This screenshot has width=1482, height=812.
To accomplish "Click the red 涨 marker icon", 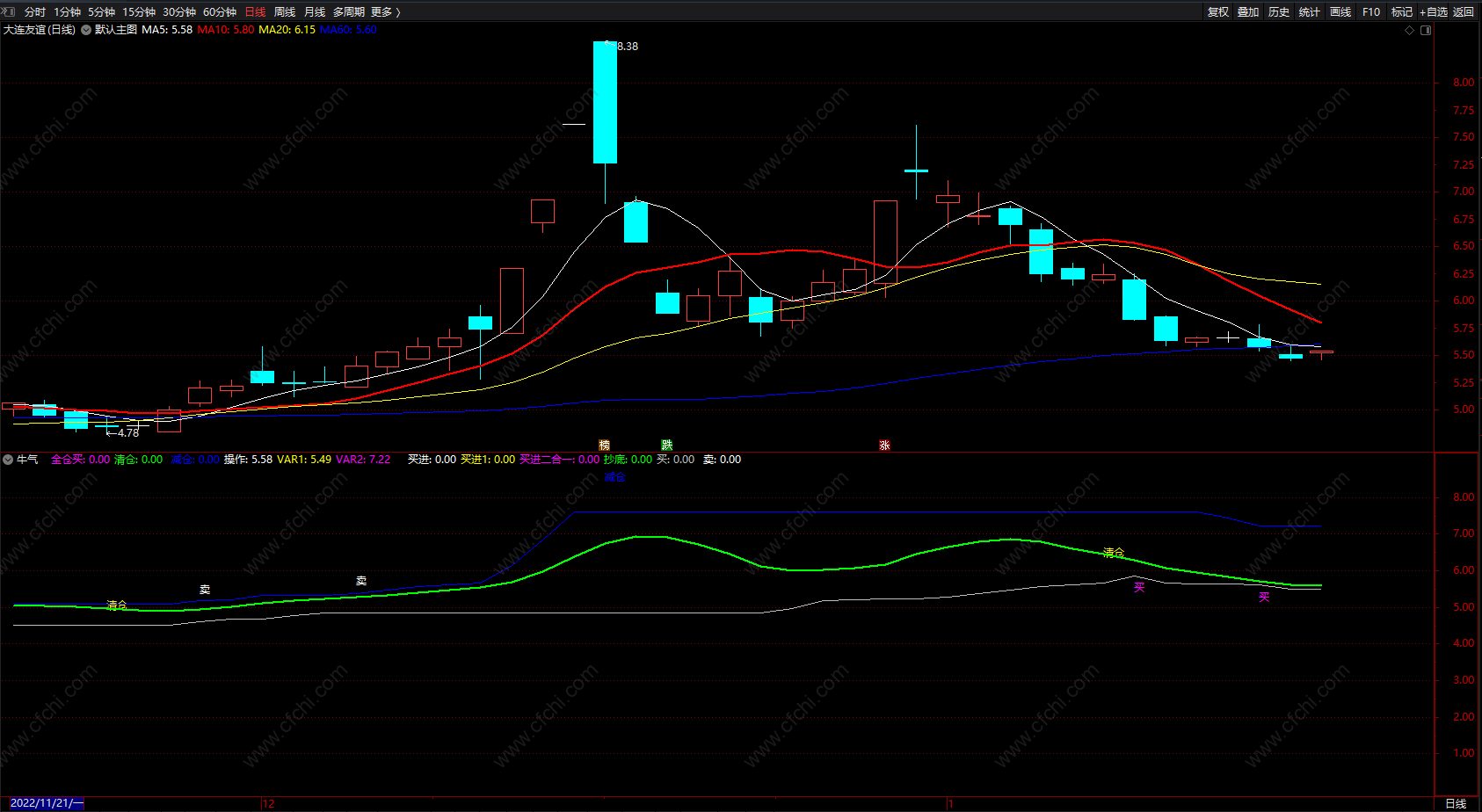I will pos(884,446).
